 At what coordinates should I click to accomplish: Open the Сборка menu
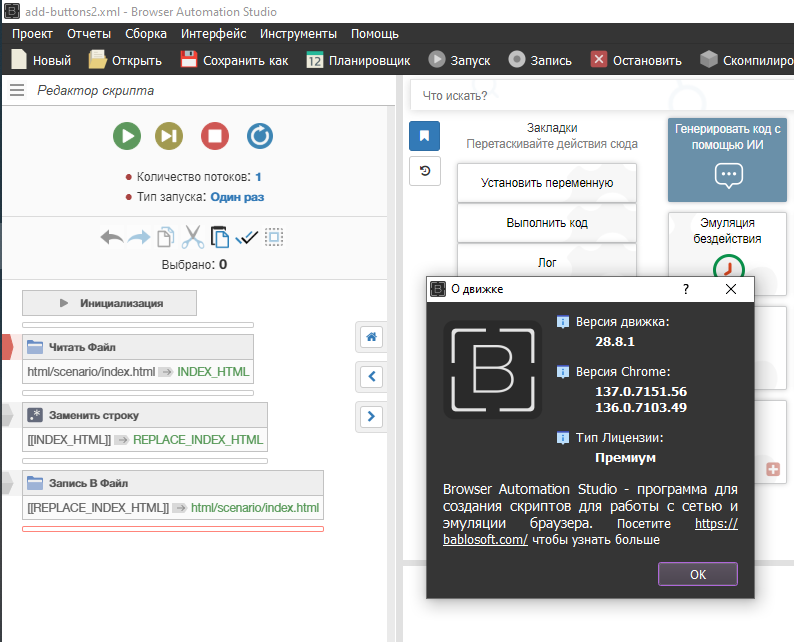146,33
